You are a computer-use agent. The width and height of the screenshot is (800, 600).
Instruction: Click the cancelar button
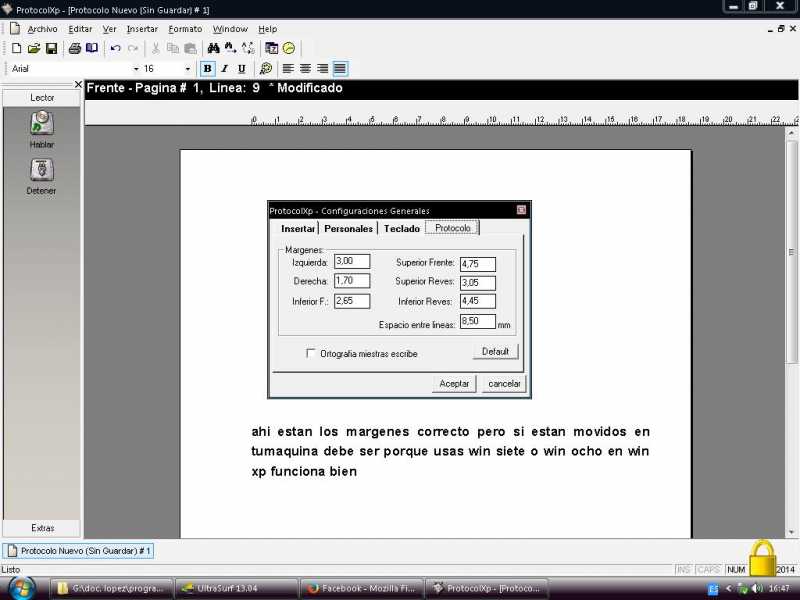(504, 384)
